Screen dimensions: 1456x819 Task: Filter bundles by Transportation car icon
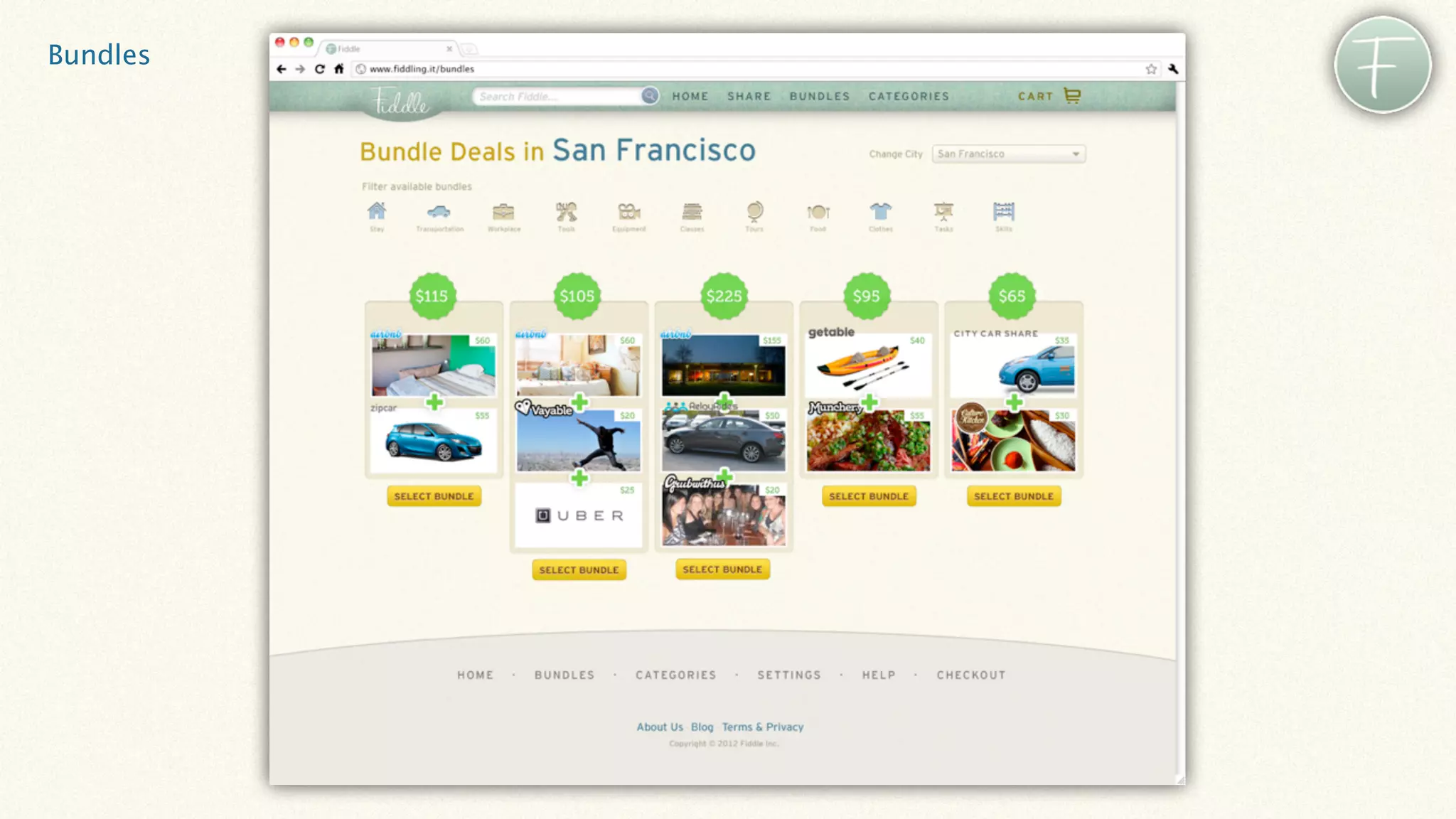coord(439,212)
